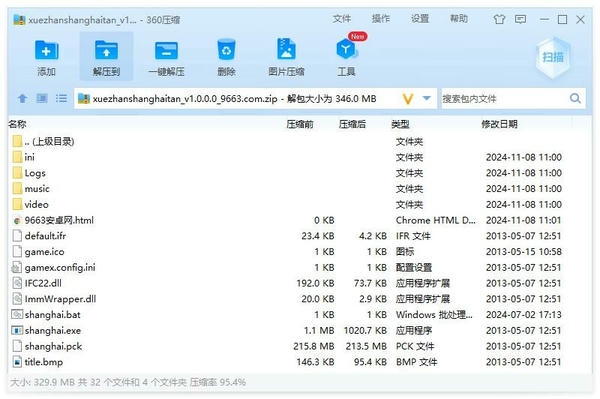Switch to thumbnail view icon
This screenshot has width=600, height=399.
[42, 99]
